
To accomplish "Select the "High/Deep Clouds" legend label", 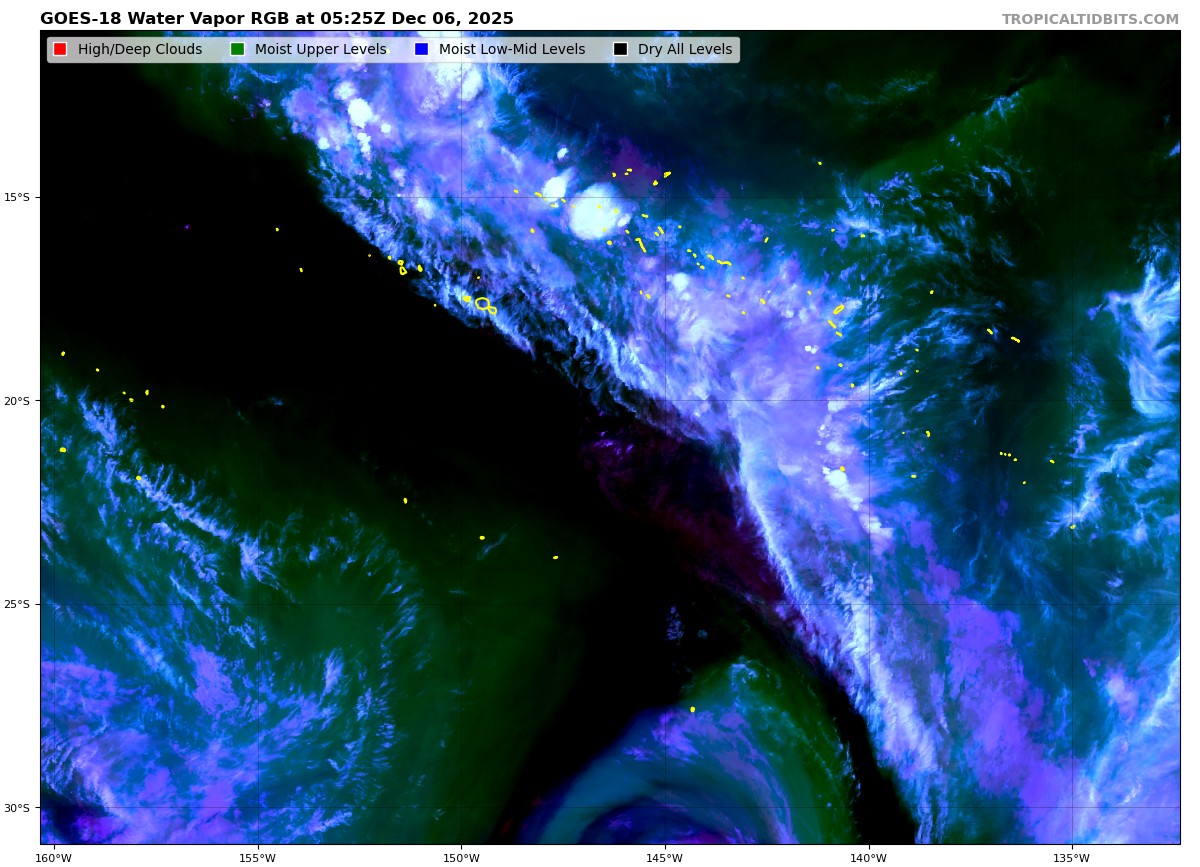I will 140,50.
